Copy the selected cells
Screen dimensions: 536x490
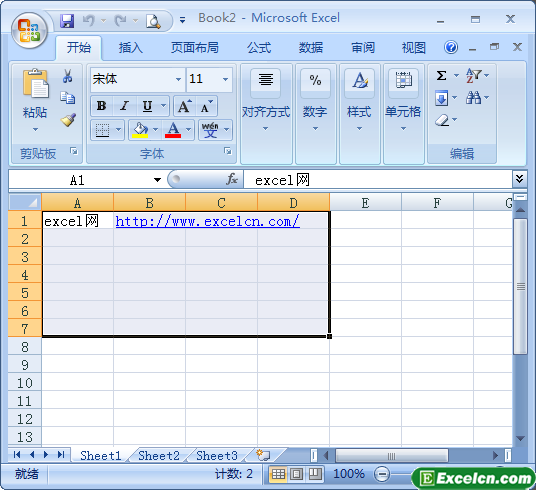pyautogui.click(x=68, y=97)
